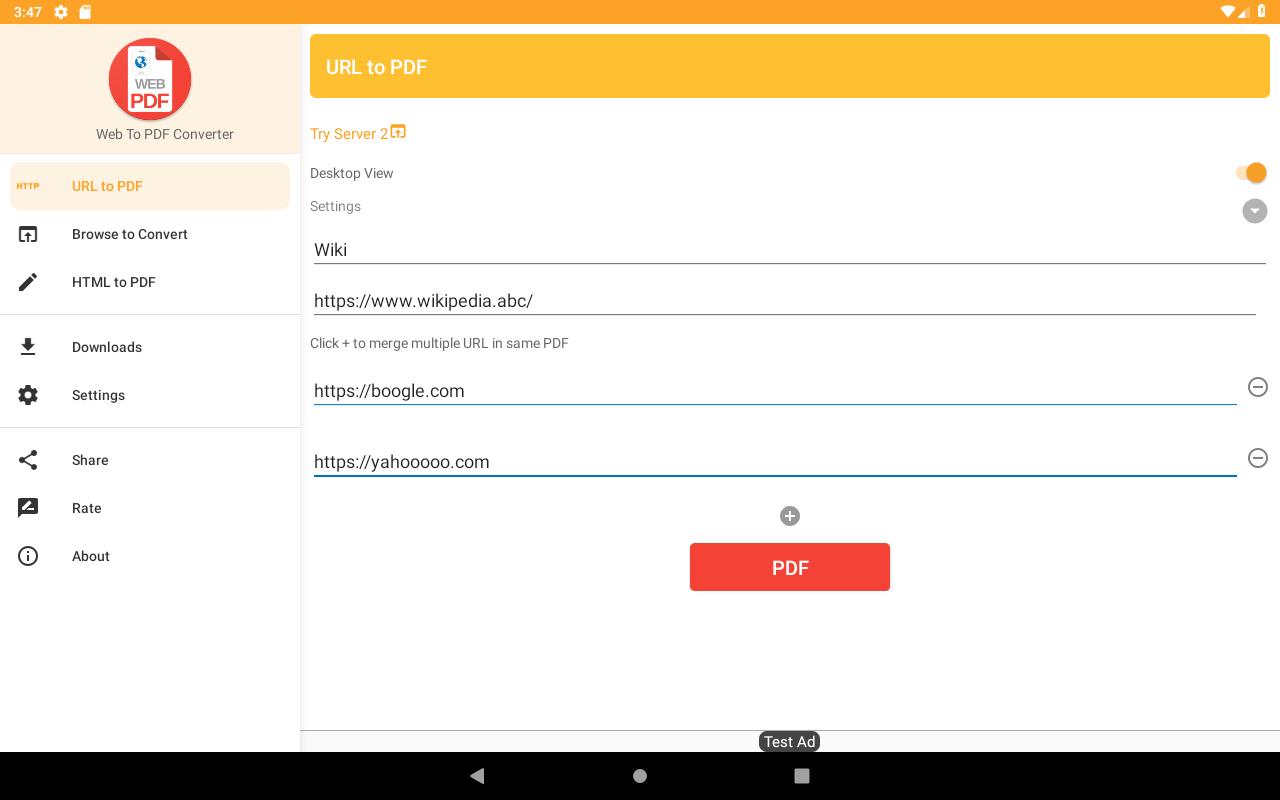1280x800 pixels.
Task: Open HTML to PDF editor
Action: tap(113, 282)
